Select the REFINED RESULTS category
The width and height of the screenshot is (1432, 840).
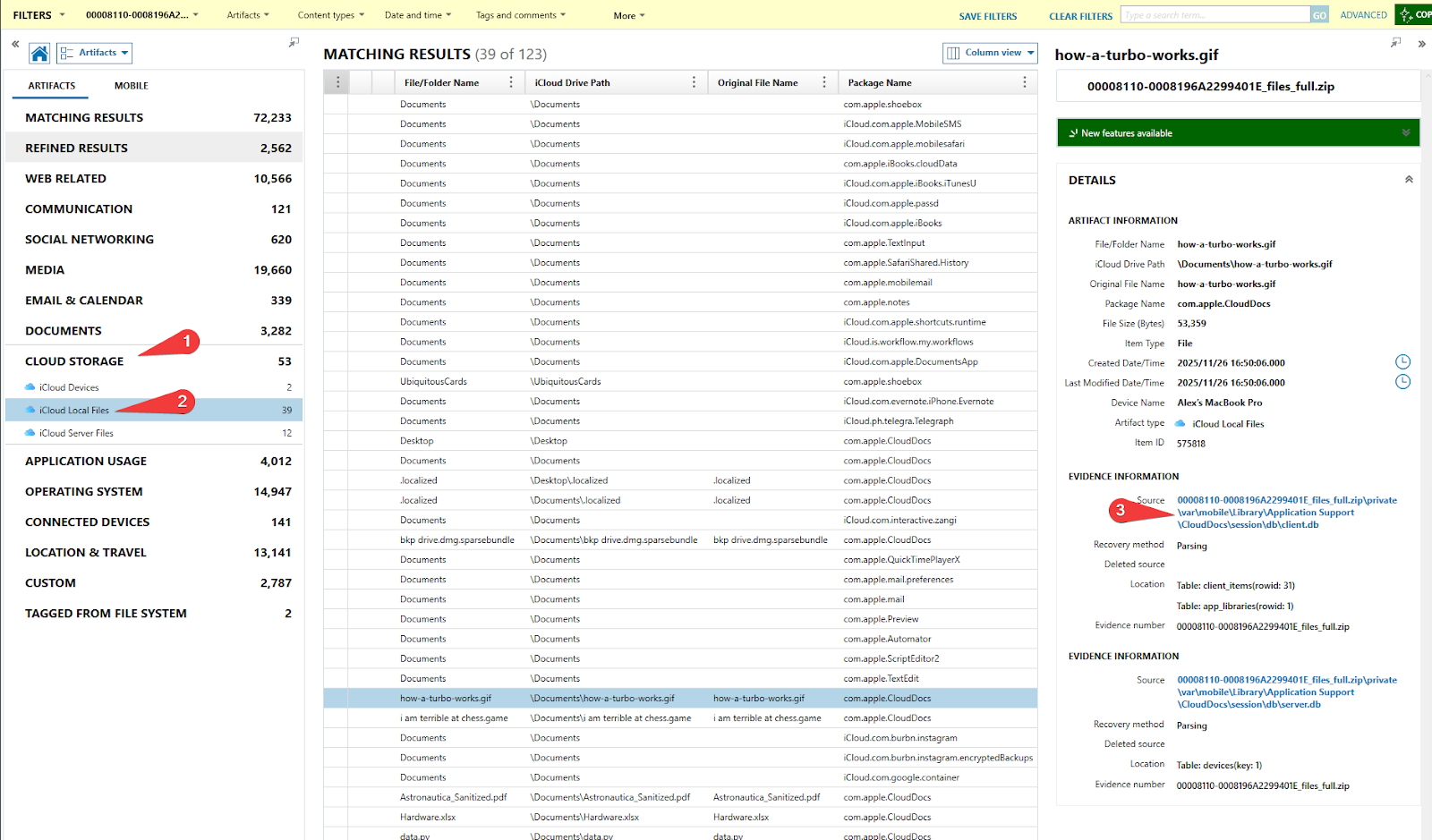click(x=154, y=148)
